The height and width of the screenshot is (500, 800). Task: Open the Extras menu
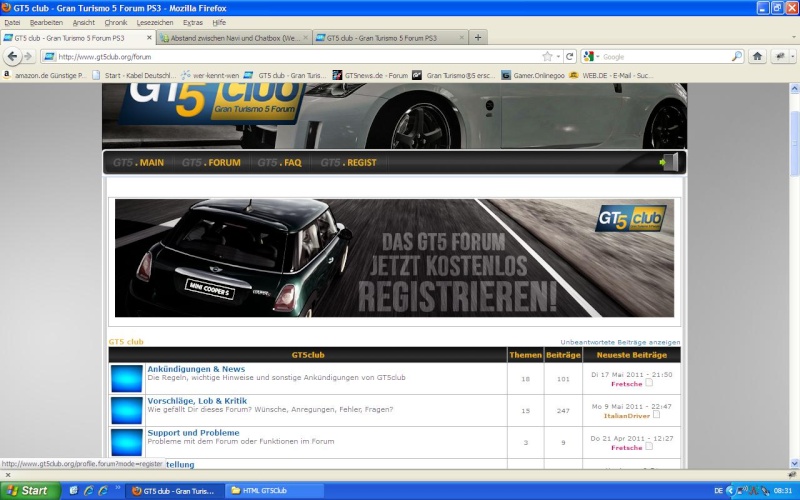tap(193, 22)
